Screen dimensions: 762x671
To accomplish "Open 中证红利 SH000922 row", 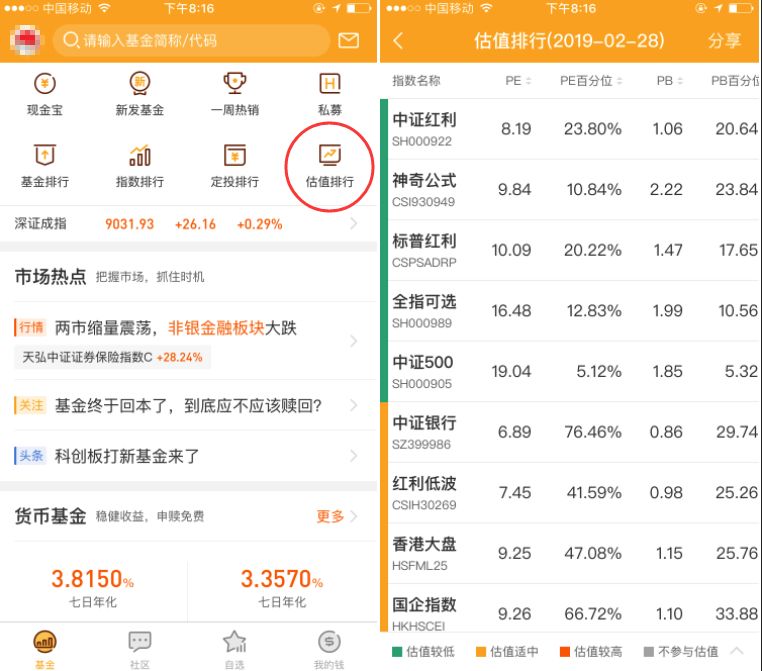I will click(x=571, y=129).
